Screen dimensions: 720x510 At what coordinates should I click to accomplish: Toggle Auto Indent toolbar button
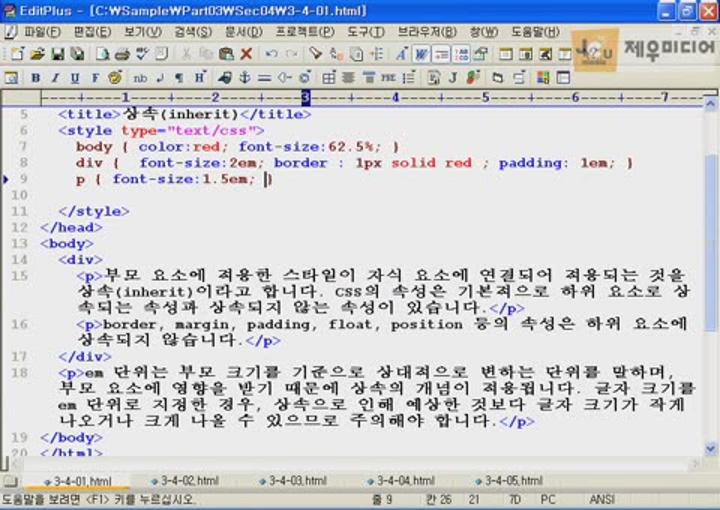coord(441,54)
